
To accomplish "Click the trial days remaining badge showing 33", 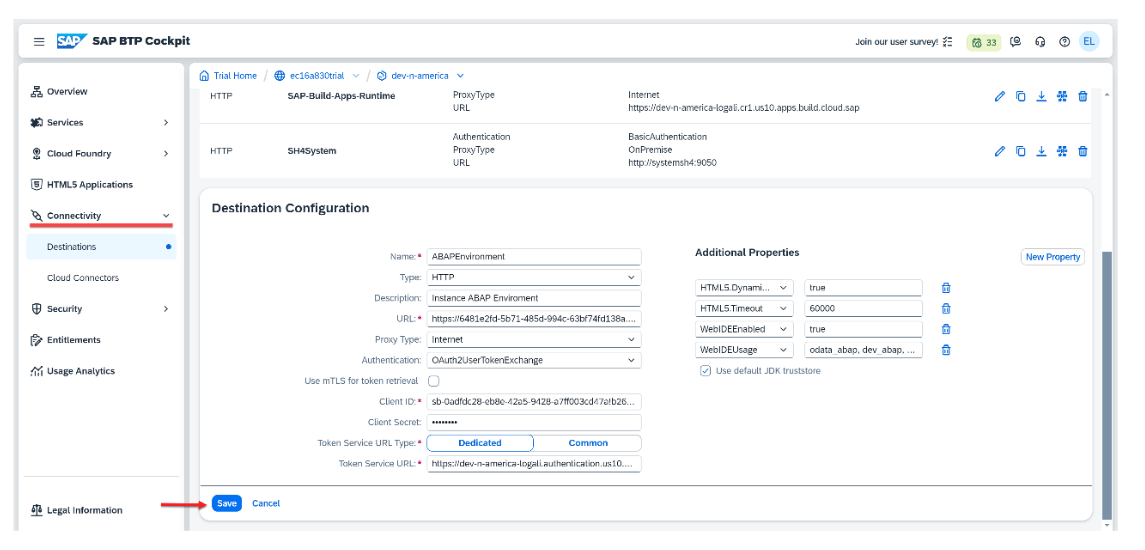I will pyautogui.click(x=984, y=42).
